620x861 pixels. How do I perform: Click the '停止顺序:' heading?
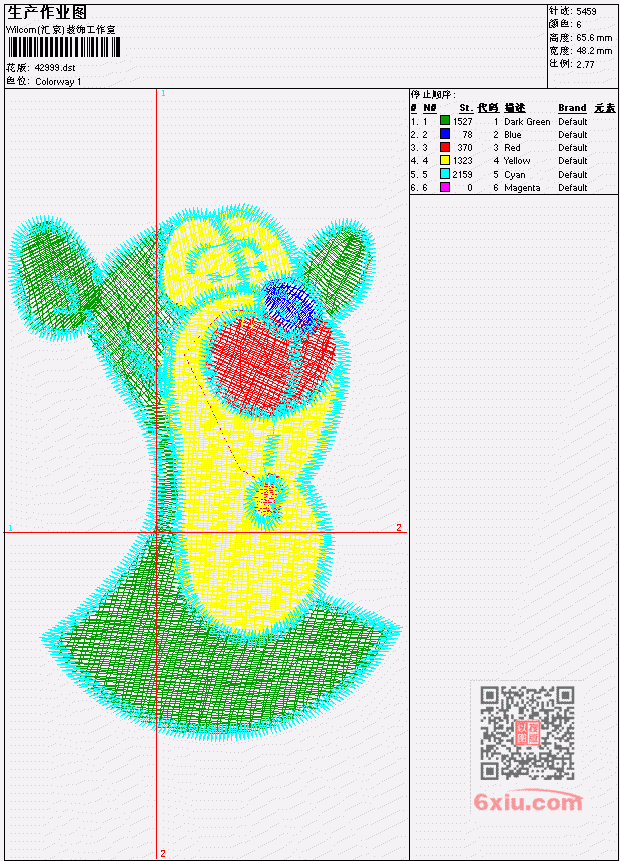pyautogui.click(x=434, y=95)
